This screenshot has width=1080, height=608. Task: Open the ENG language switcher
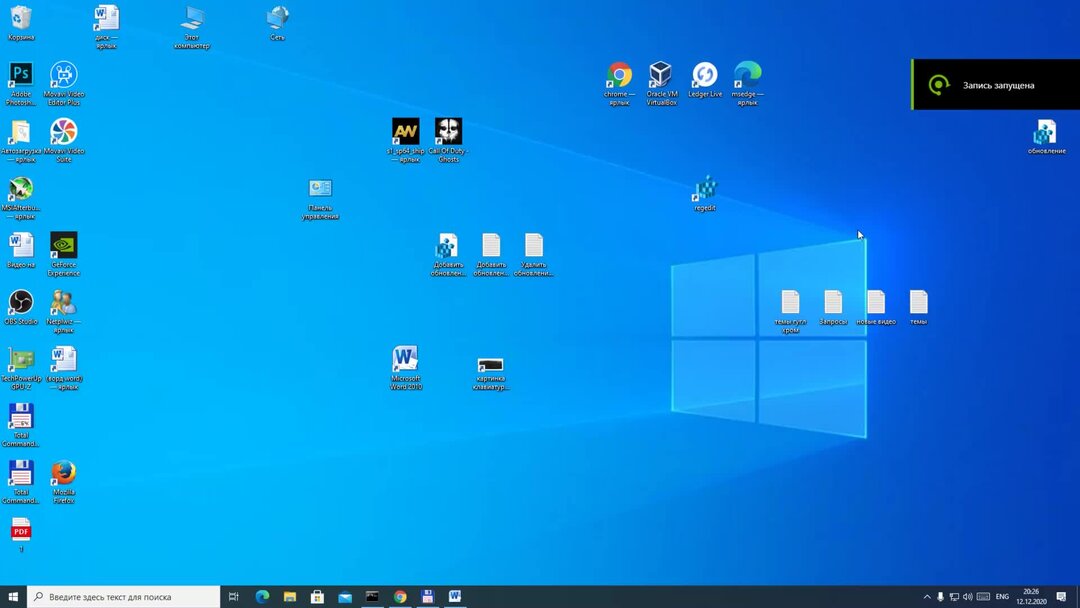(x=1002, y=596)
